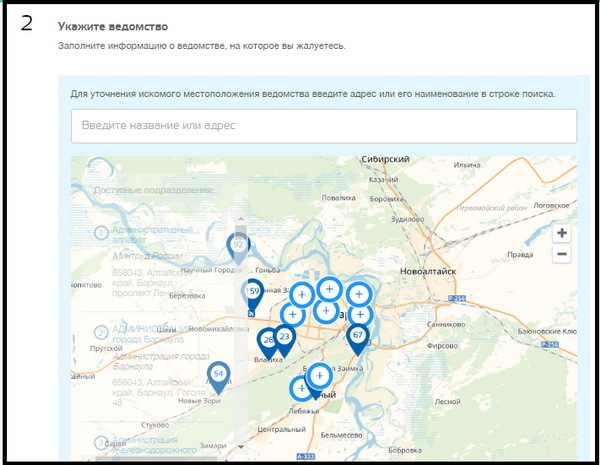600x465 pixels.
Task: Click scroll-up arrow of departments list
Action: [x=241, y=219]
